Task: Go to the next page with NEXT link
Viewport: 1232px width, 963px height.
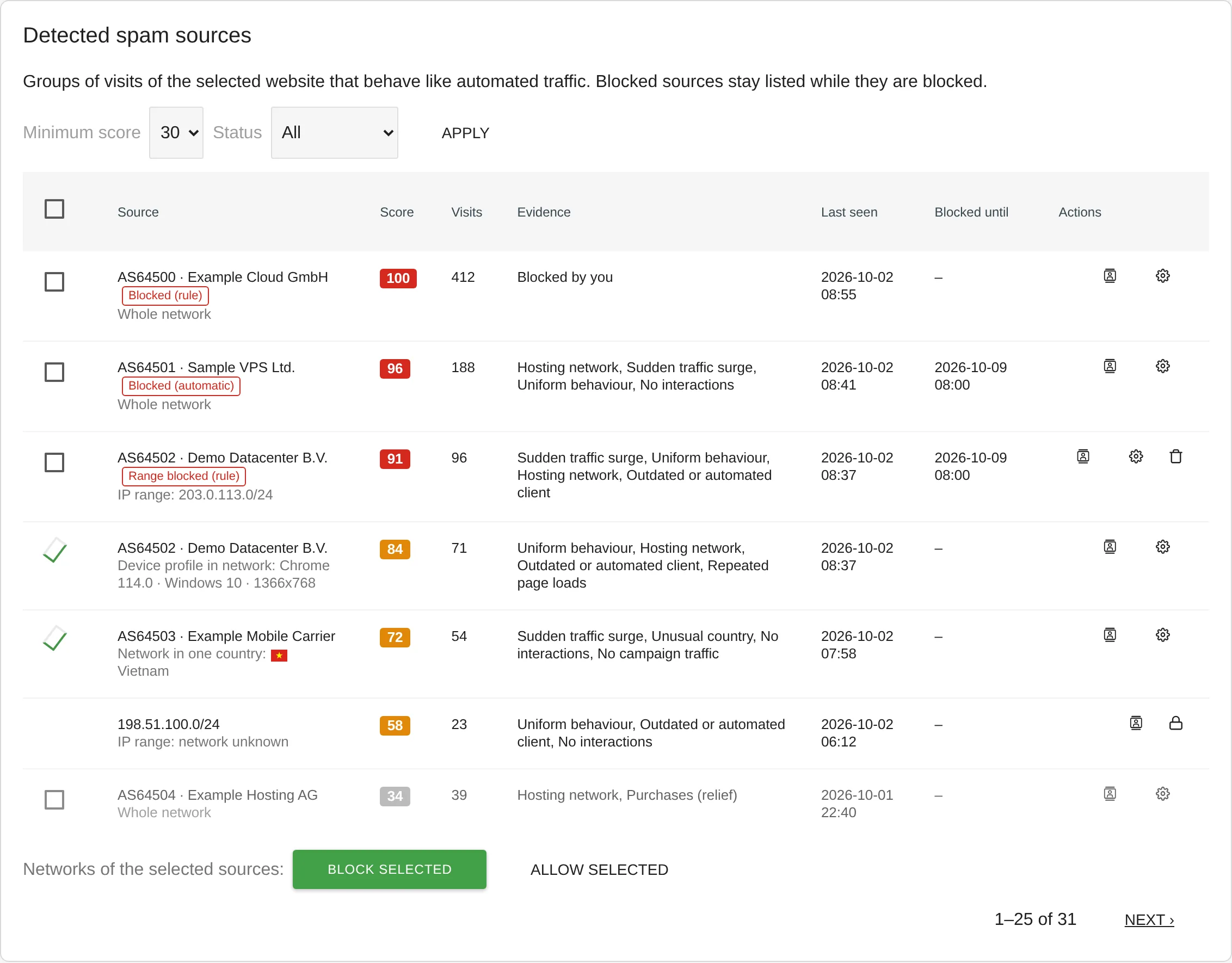Action: click(x=1149, y=920)
